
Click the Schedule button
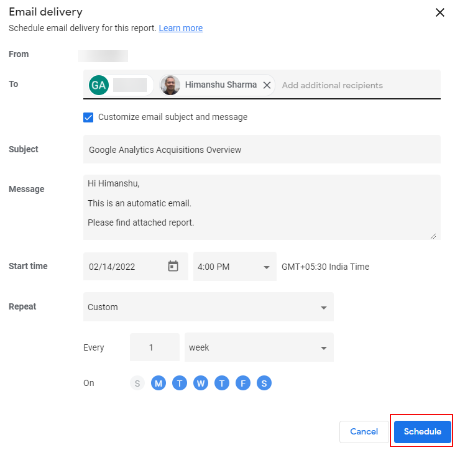click(x=422, y=431)
